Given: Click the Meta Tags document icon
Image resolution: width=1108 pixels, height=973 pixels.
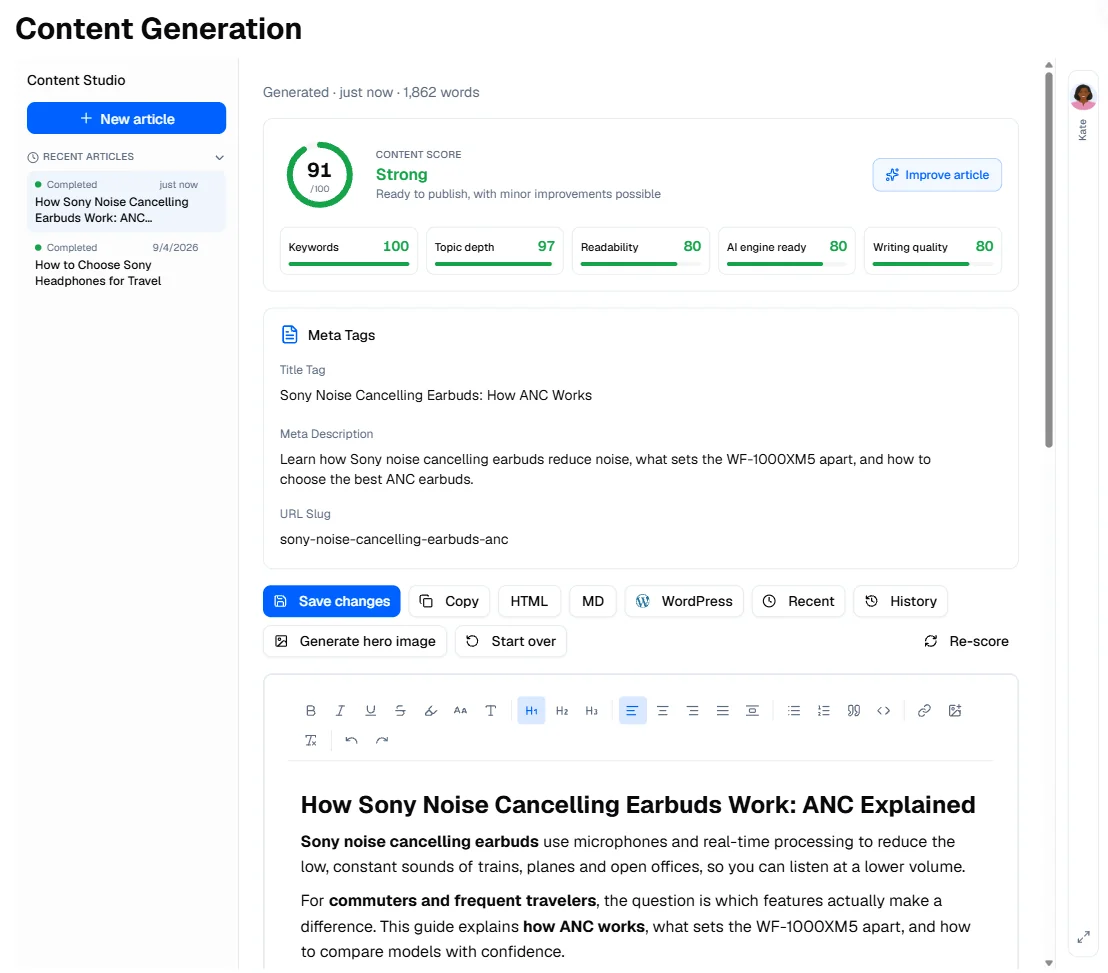Looking at the screenshot, I should tap(290, 334).
